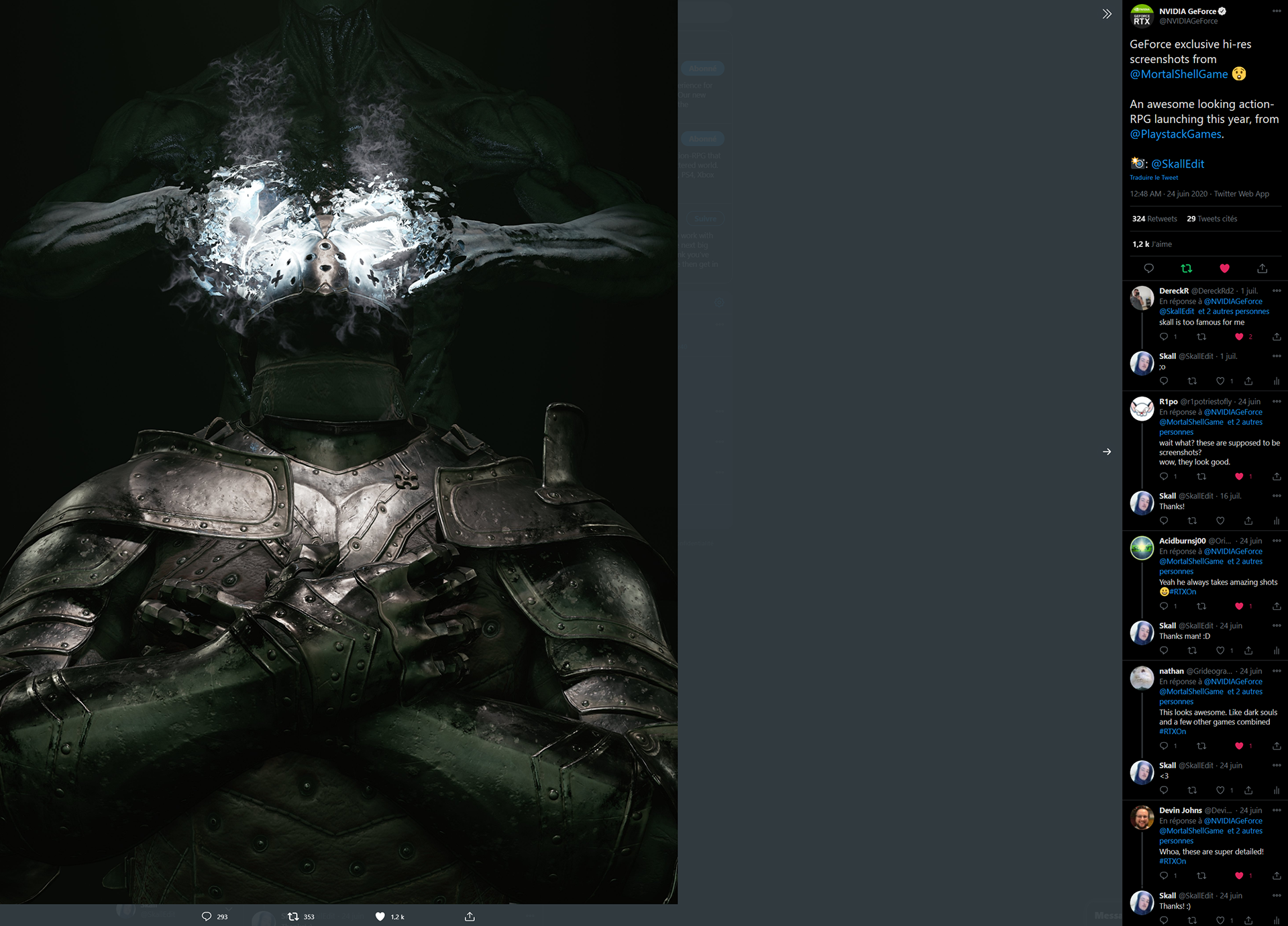Screen dimensions: 1288x926
Task: View analytics for Skall's ';o' reply
Action: [1277, 381]
